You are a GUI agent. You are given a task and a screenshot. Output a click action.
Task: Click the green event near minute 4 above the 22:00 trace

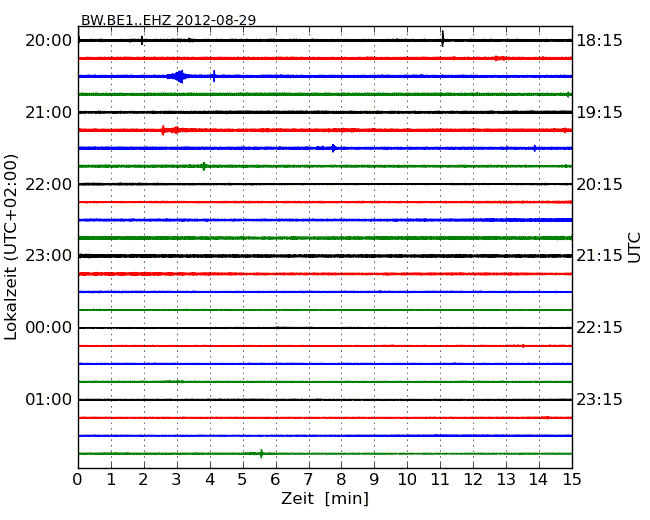[x=204, y=166]
